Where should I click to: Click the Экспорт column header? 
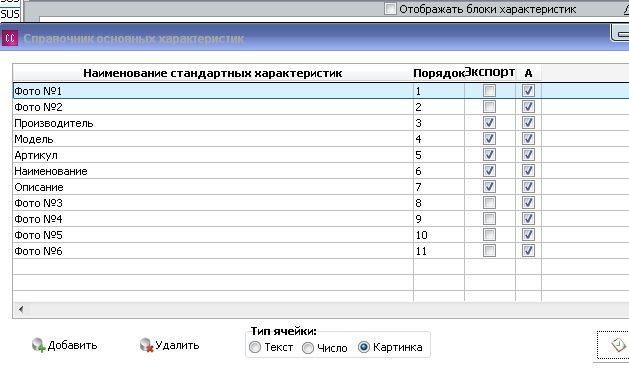pos(490,73)
